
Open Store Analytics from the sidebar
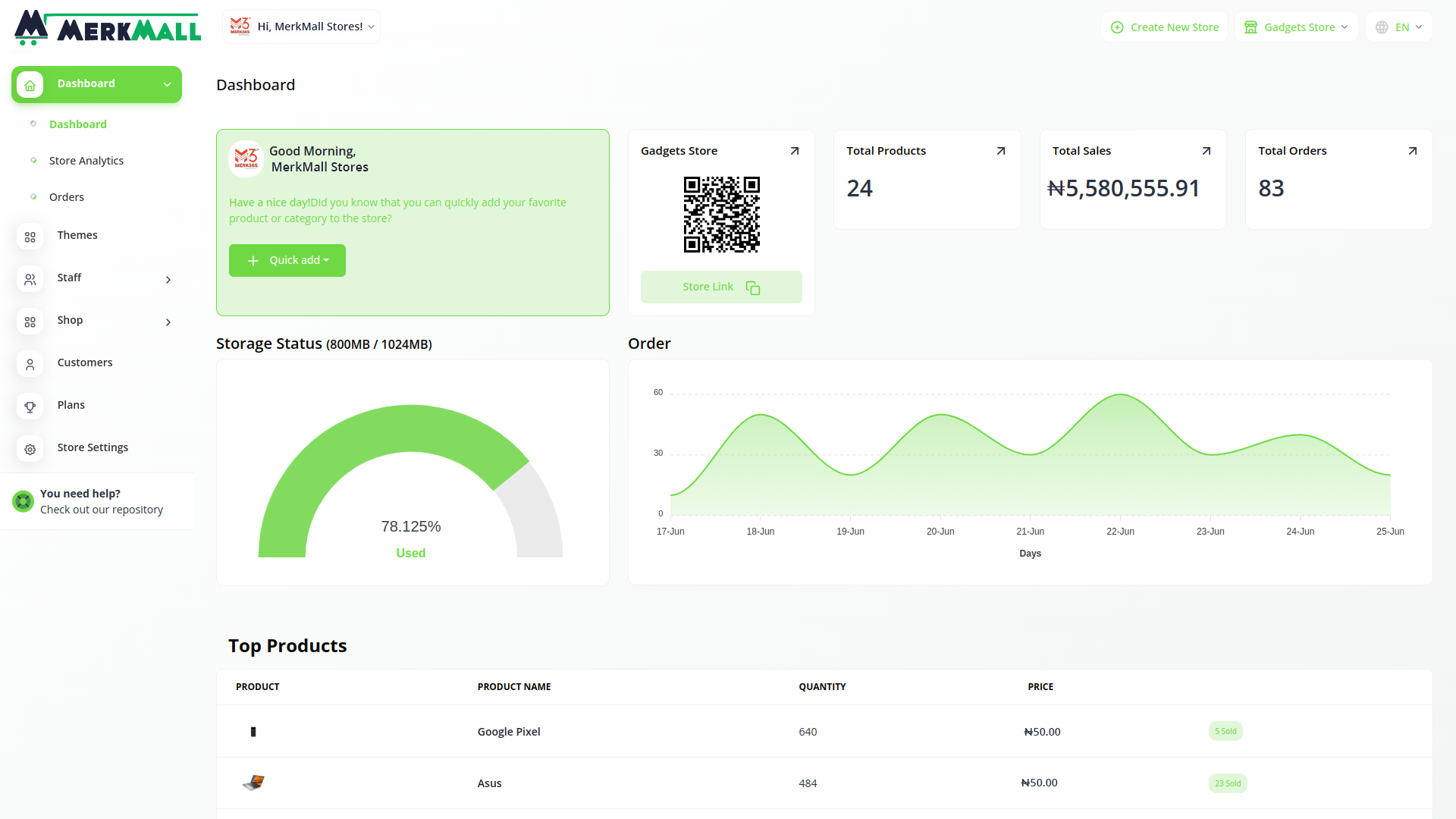tap(86, 160)
